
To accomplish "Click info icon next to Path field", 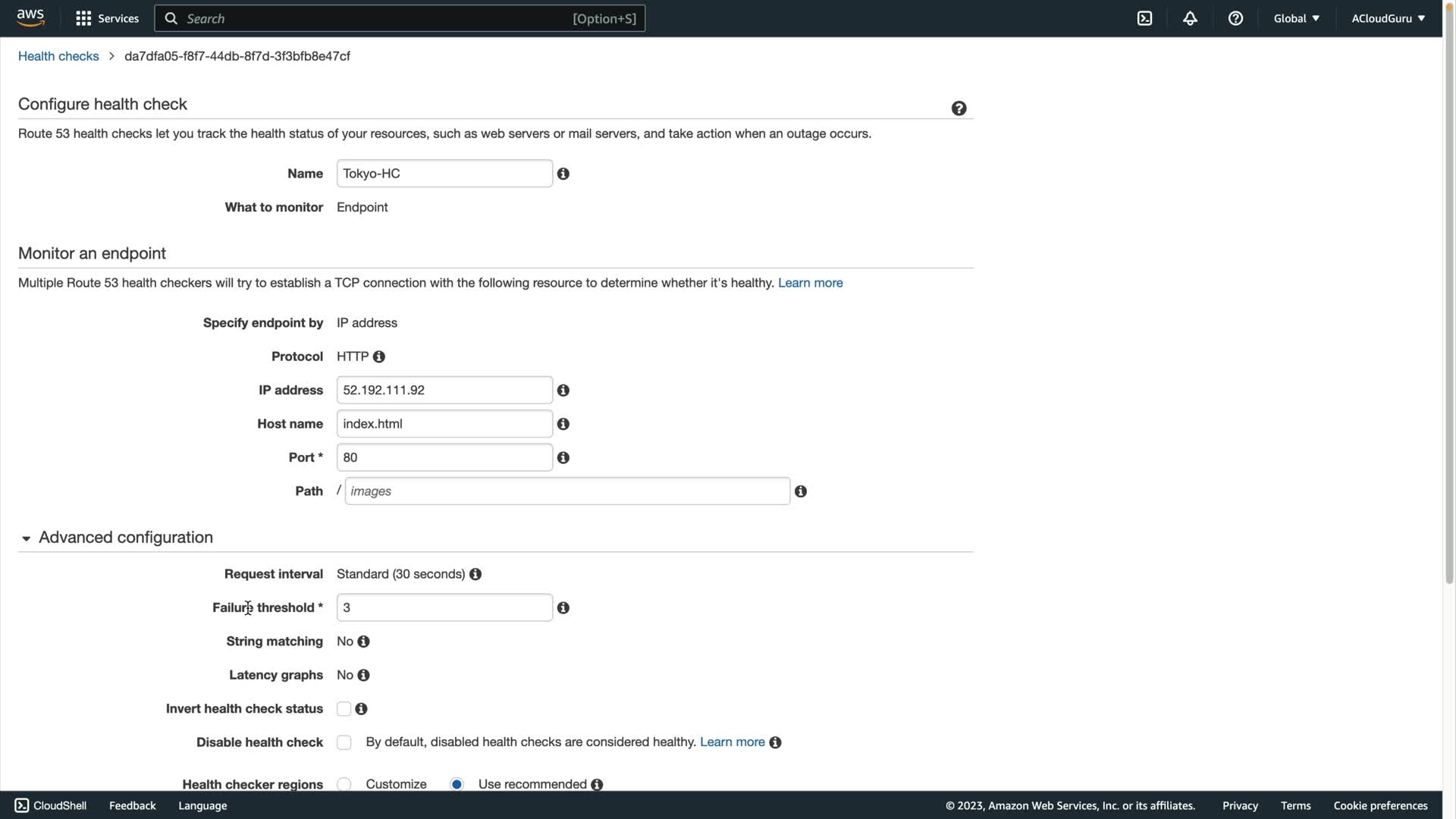I will tap(800, 491).
